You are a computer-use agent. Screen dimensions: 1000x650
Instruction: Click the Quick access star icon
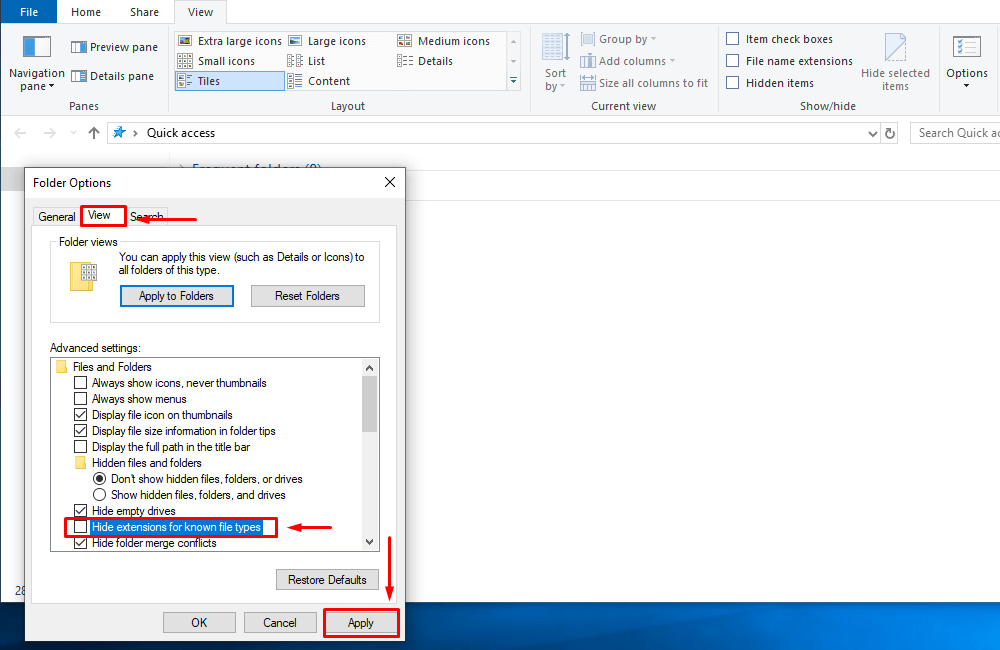tap(119, 131)
